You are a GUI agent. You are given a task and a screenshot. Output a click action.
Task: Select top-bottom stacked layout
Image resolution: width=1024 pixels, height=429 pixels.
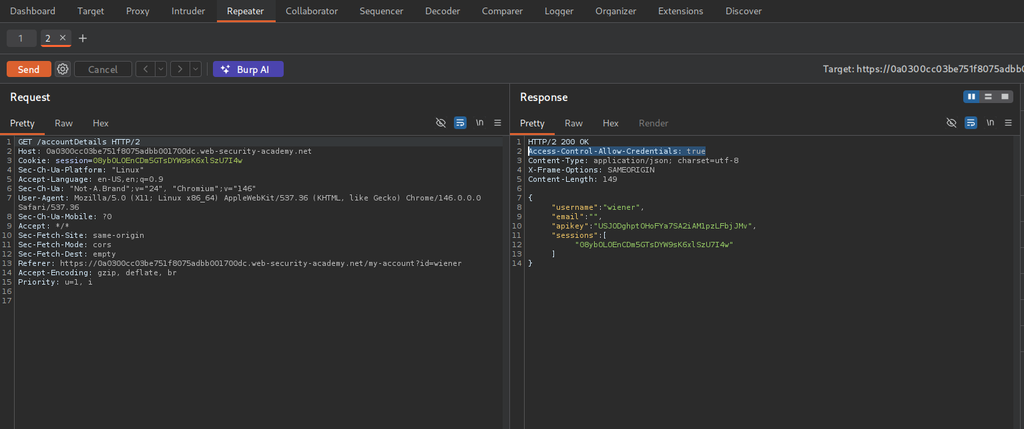pyautogui.click(x=988, y=97)
